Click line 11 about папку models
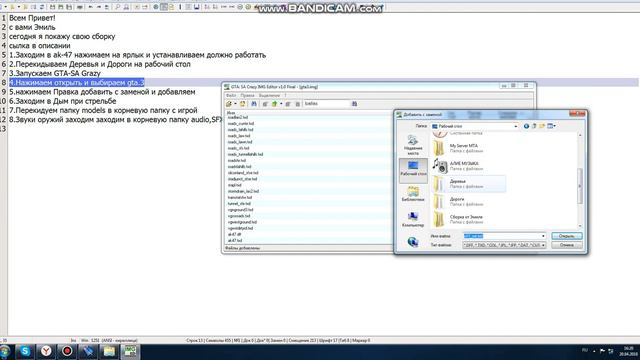640x360 pixels. pos(103,110)
